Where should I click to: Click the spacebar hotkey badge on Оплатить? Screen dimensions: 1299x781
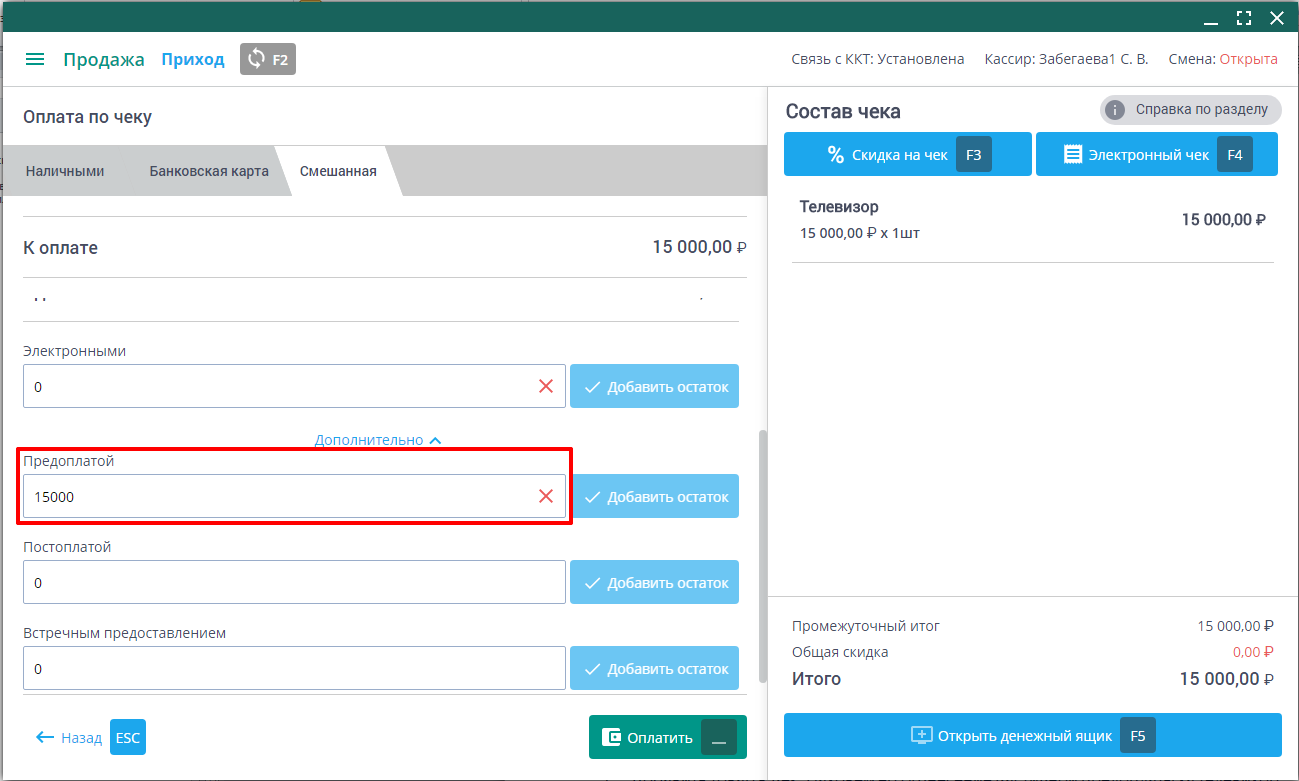coord(719,738)
